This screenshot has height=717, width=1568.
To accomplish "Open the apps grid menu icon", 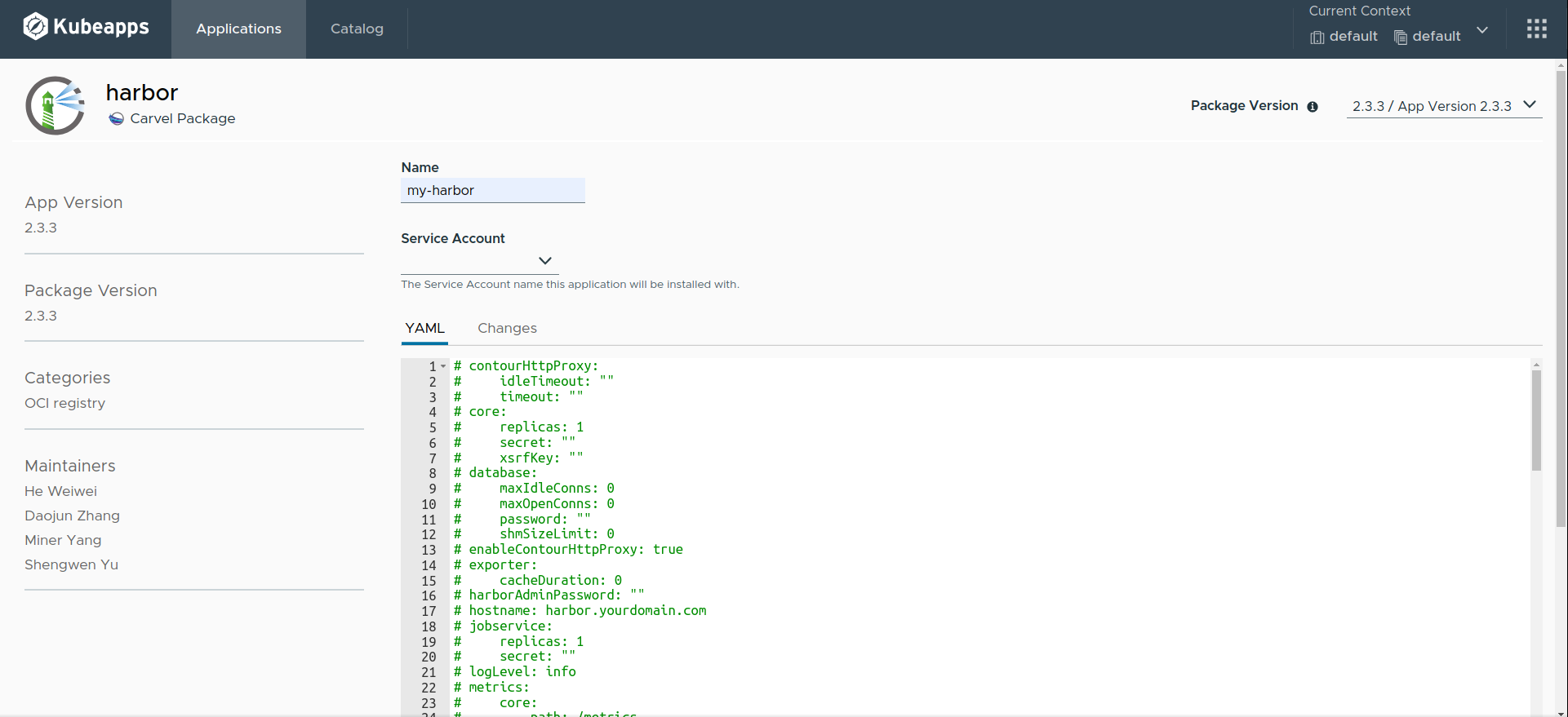I will (x=1537, y=29).
